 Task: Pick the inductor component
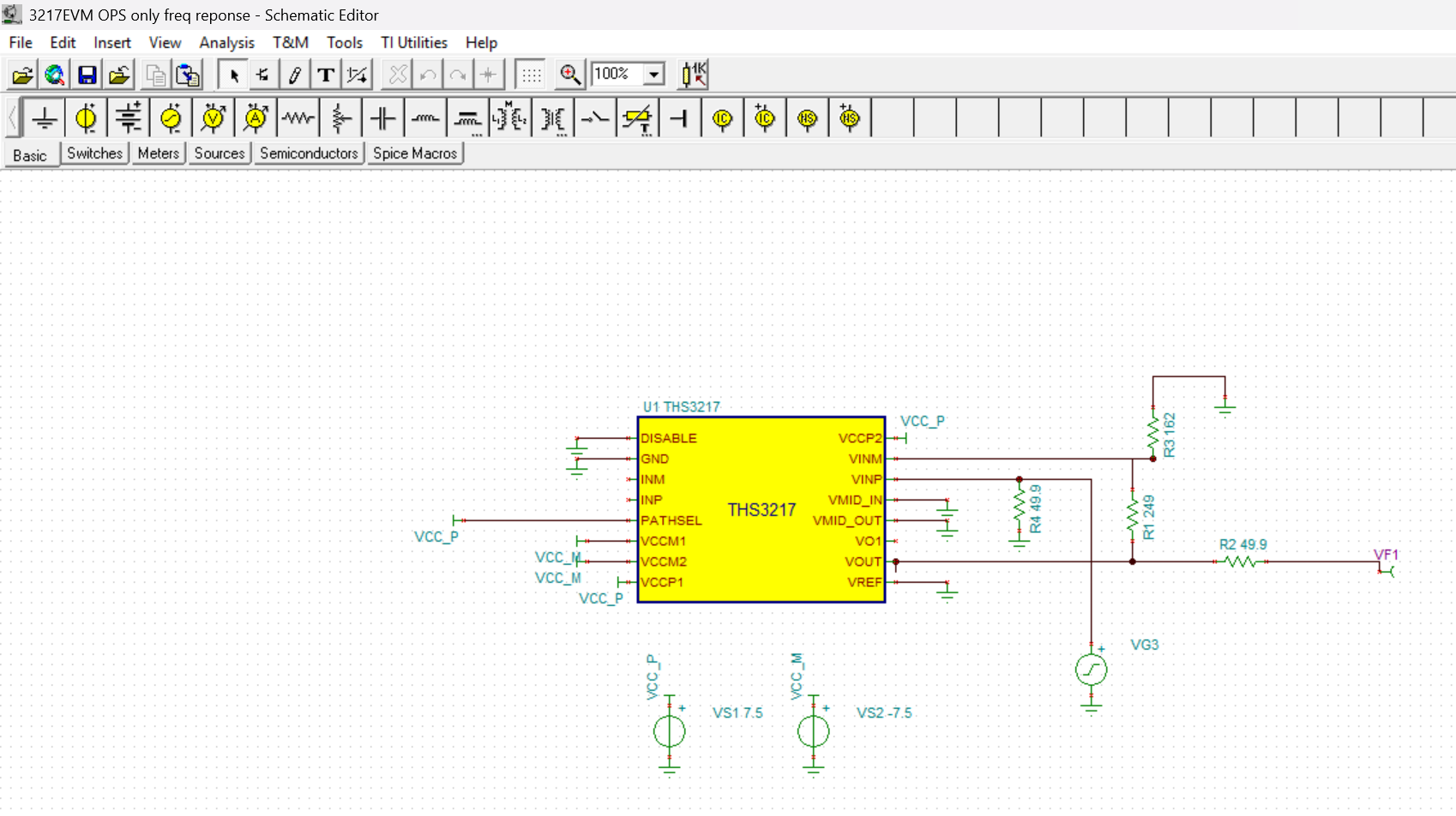coord(425,118)
